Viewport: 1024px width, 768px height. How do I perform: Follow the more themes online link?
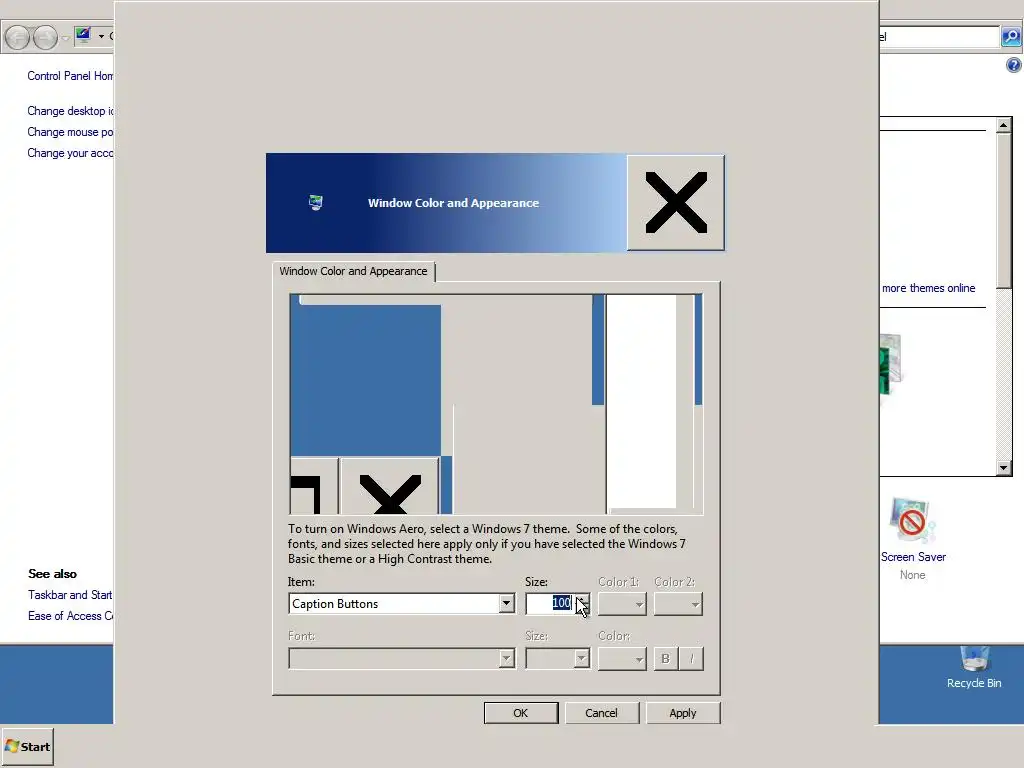click(928, 288)
